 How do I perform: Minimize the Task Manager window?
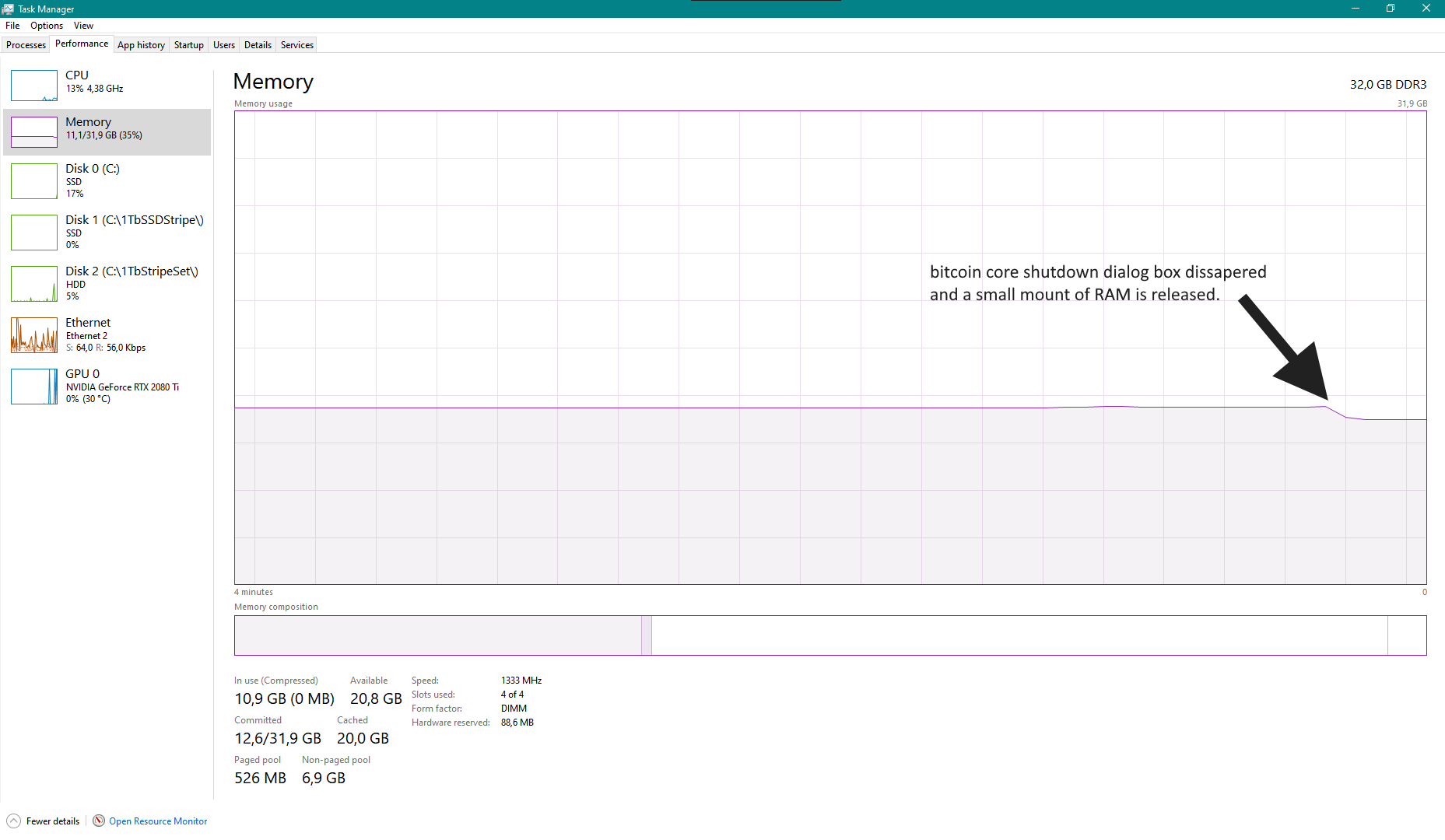(x=1355, y=9)
